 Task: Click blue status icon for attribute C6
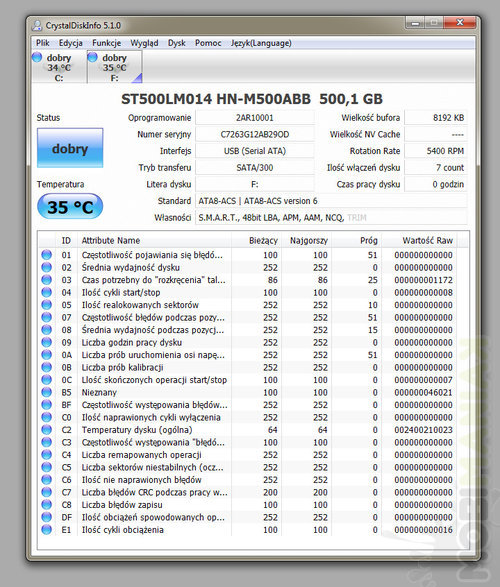47,480
